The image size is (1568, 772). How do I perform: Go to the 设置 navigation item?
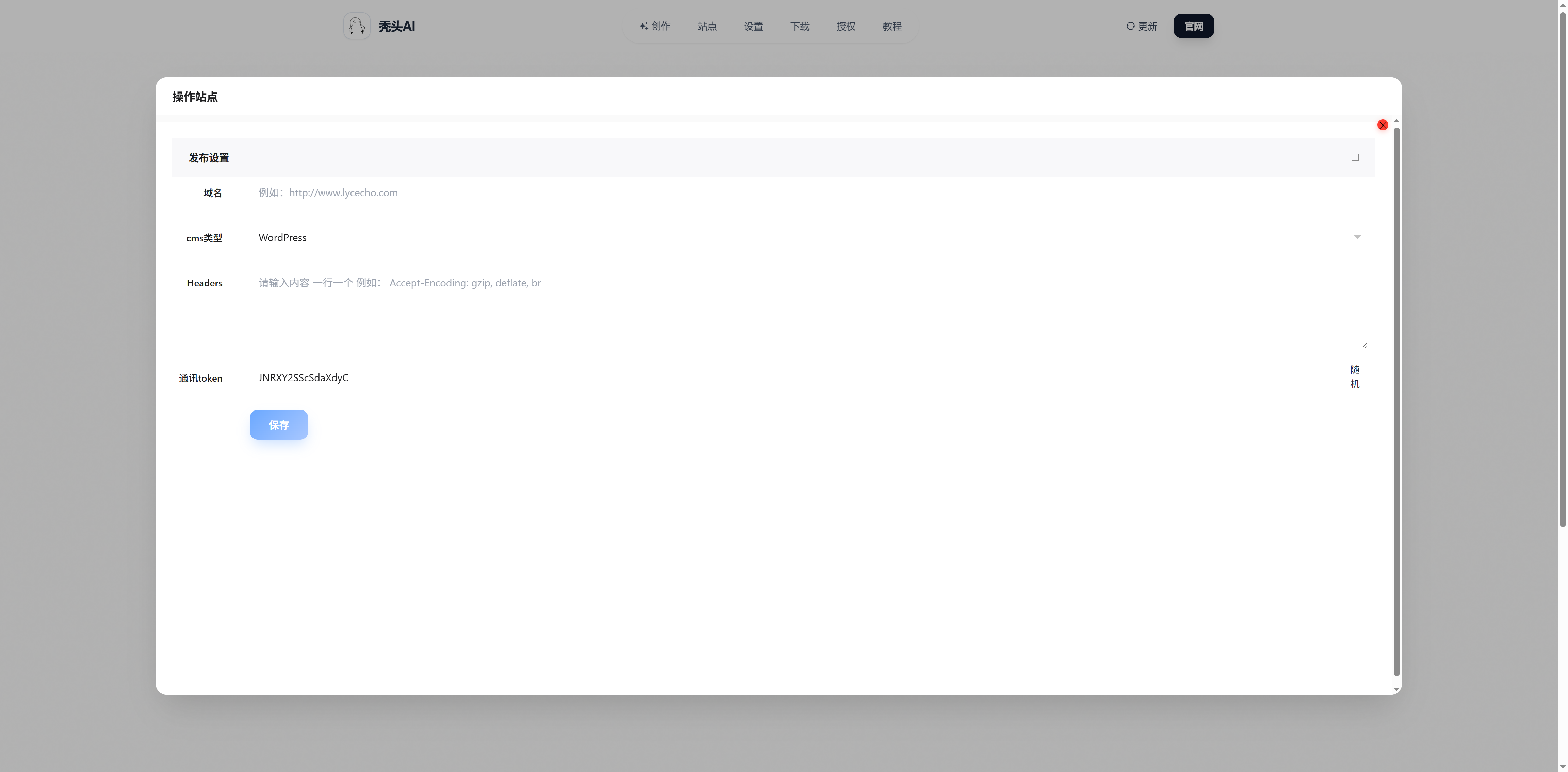pyautogui.click(x=753, y=26)
